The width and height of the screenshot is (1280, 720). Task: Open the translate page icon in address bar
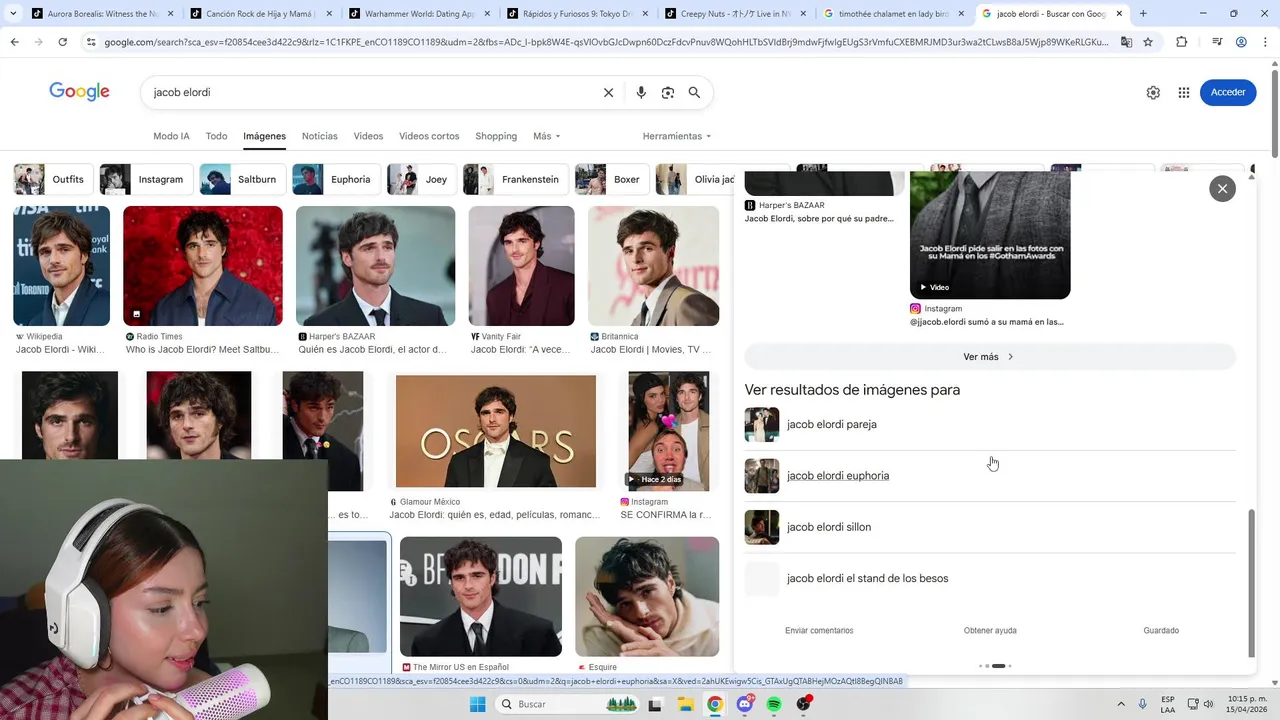click(1126, 42)
